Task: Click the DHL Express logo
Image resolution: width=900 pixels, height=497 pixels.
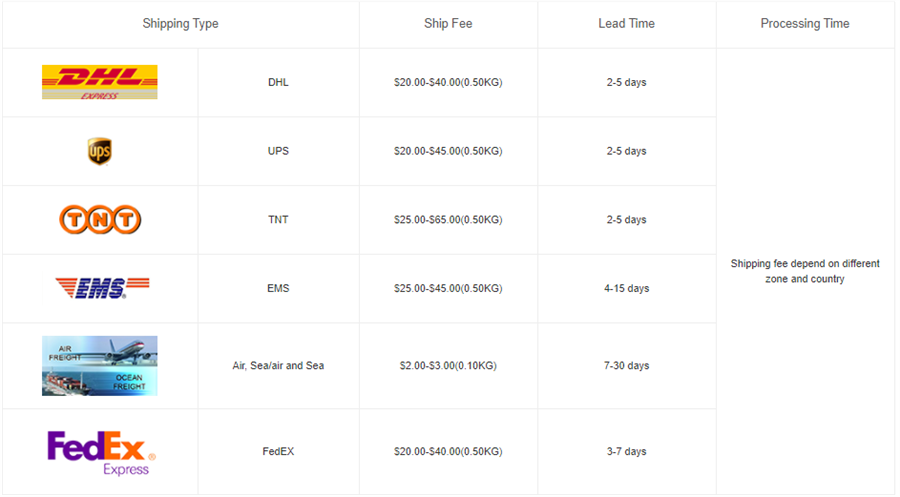Action: (x=99, y=82)
